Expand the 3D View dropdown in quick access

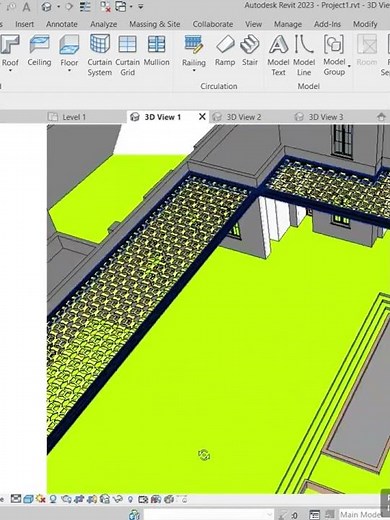[x=58, y=7]
